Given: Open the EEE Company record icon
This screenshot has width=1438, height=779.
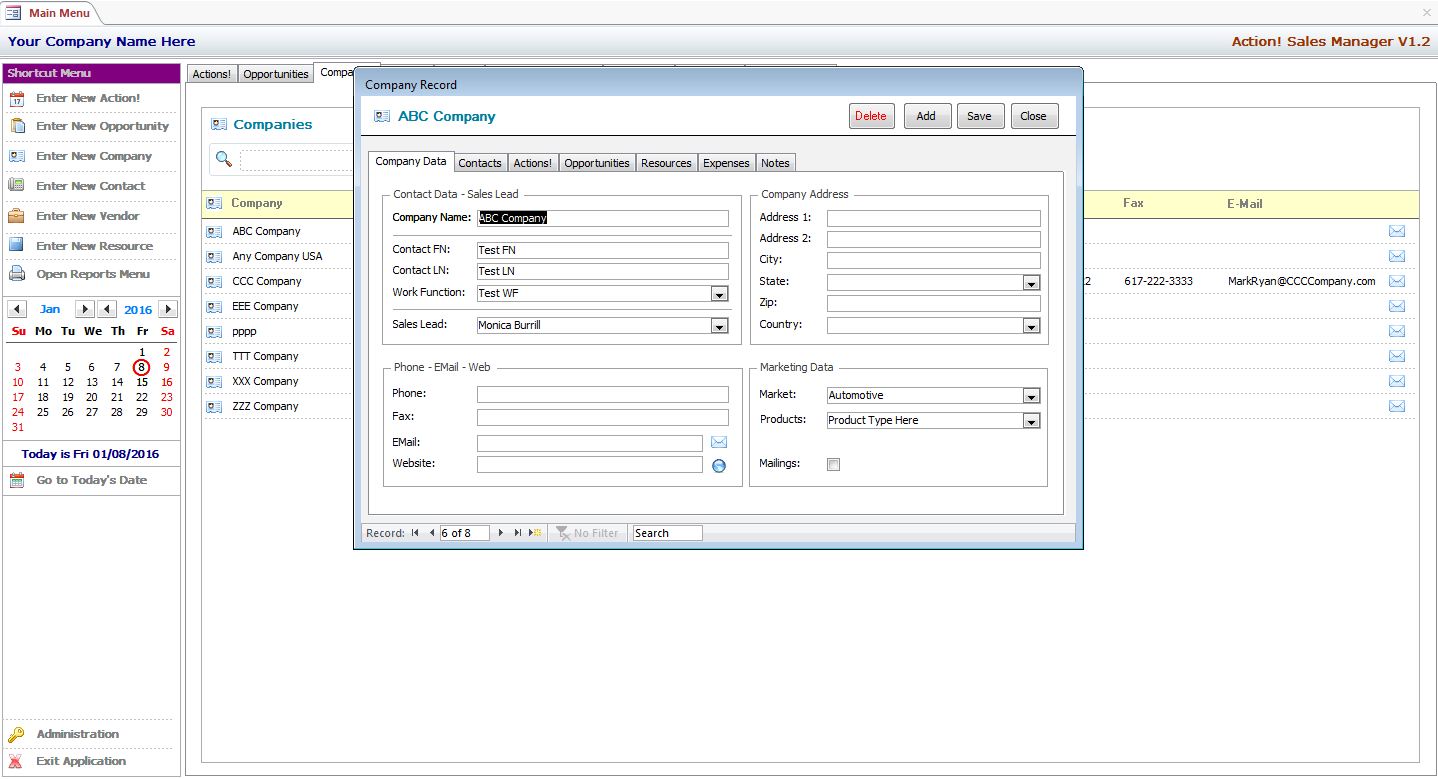Looking at the screenshot, I should [x=214, y=306].
